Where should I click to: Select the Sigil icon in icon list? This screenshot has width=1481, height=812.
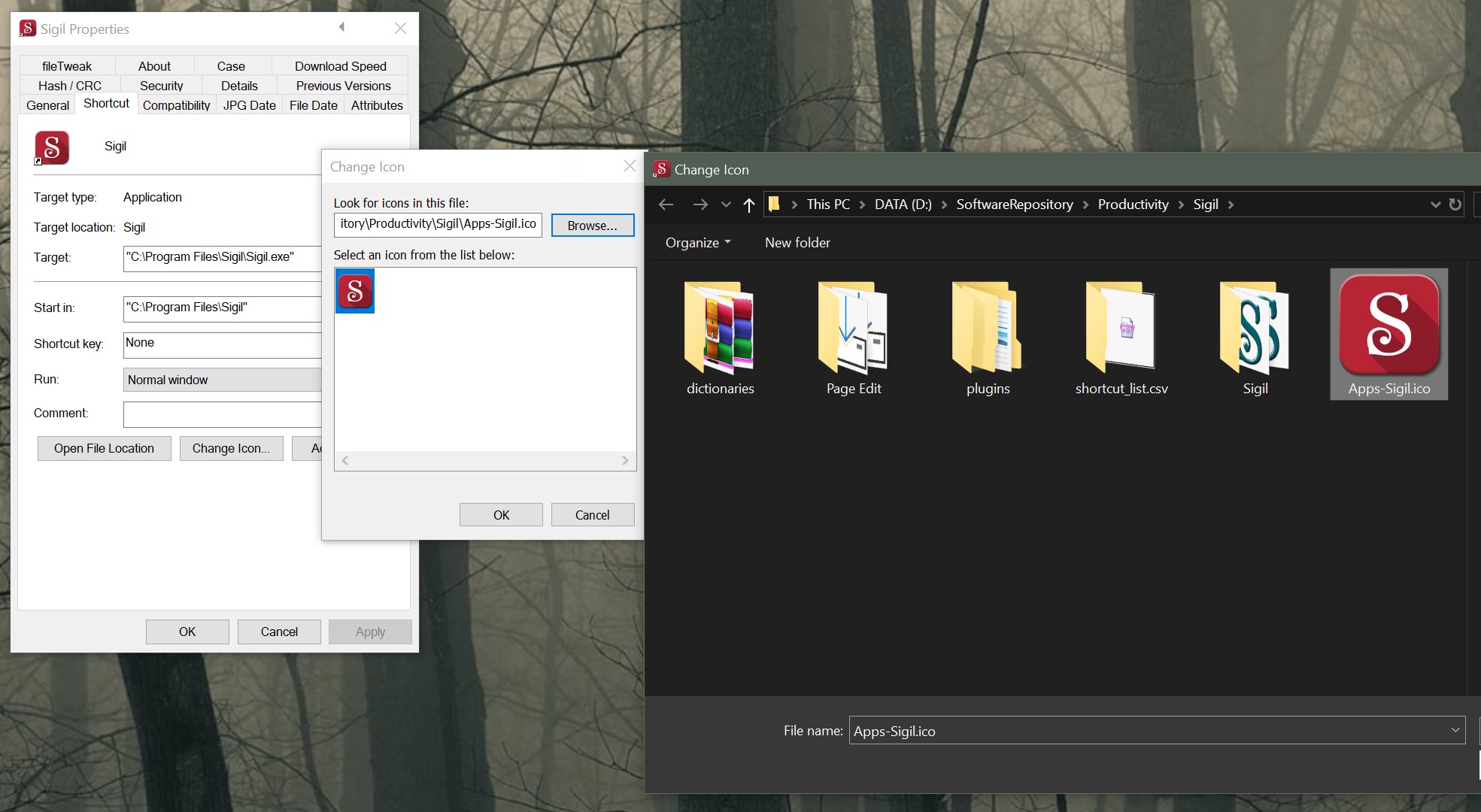(355, 292)
